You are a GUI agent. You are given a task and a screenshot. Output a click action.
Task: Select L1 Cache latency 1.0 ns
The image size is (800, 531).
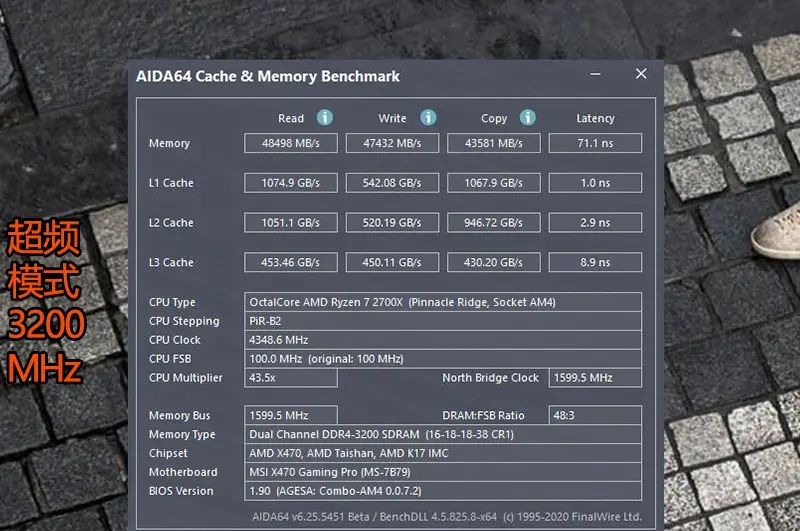click(595, 183)
